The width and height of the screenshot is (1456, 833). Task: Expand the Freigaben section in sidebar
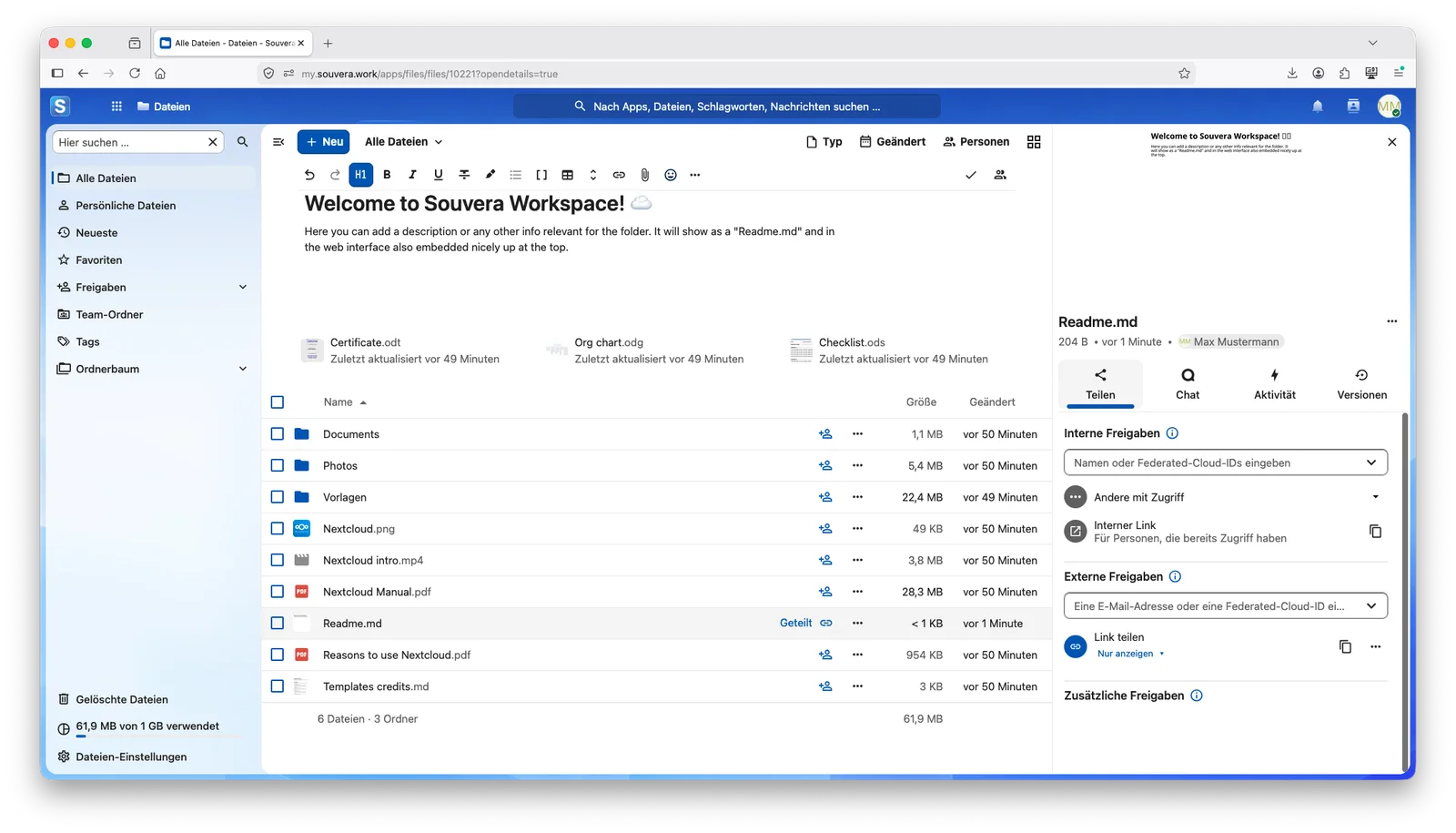[x=243, y=287]
